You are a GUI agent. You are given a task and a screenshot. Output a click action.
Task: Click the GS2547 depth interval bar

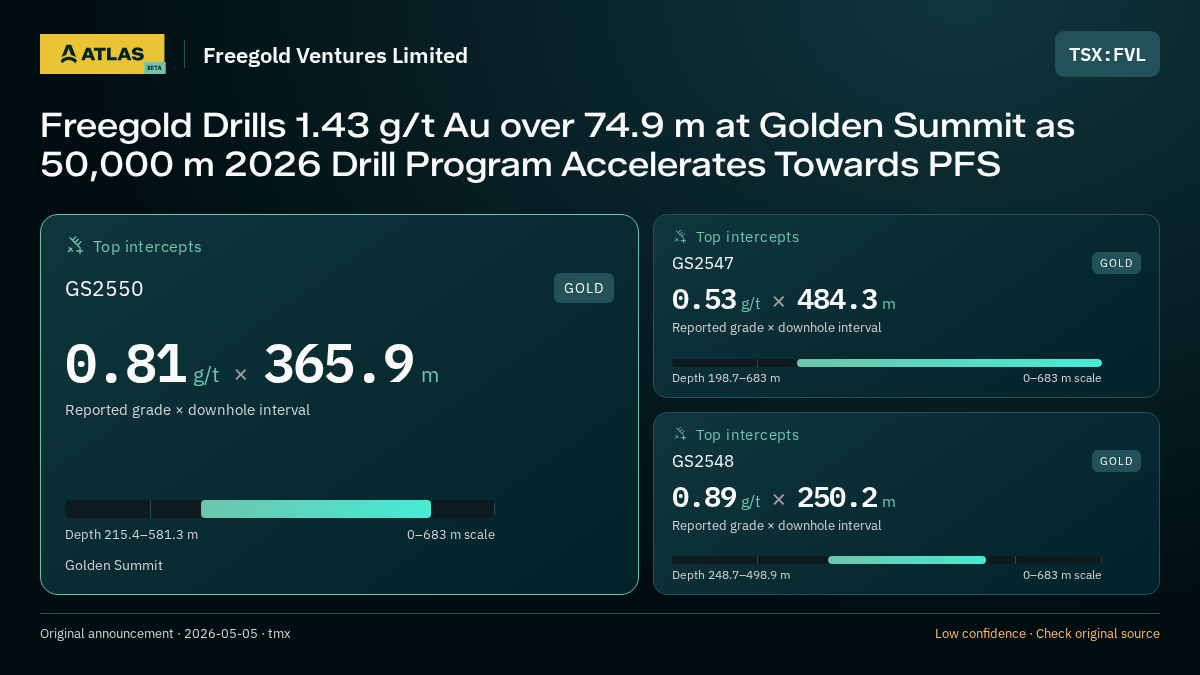pos(887,363)
